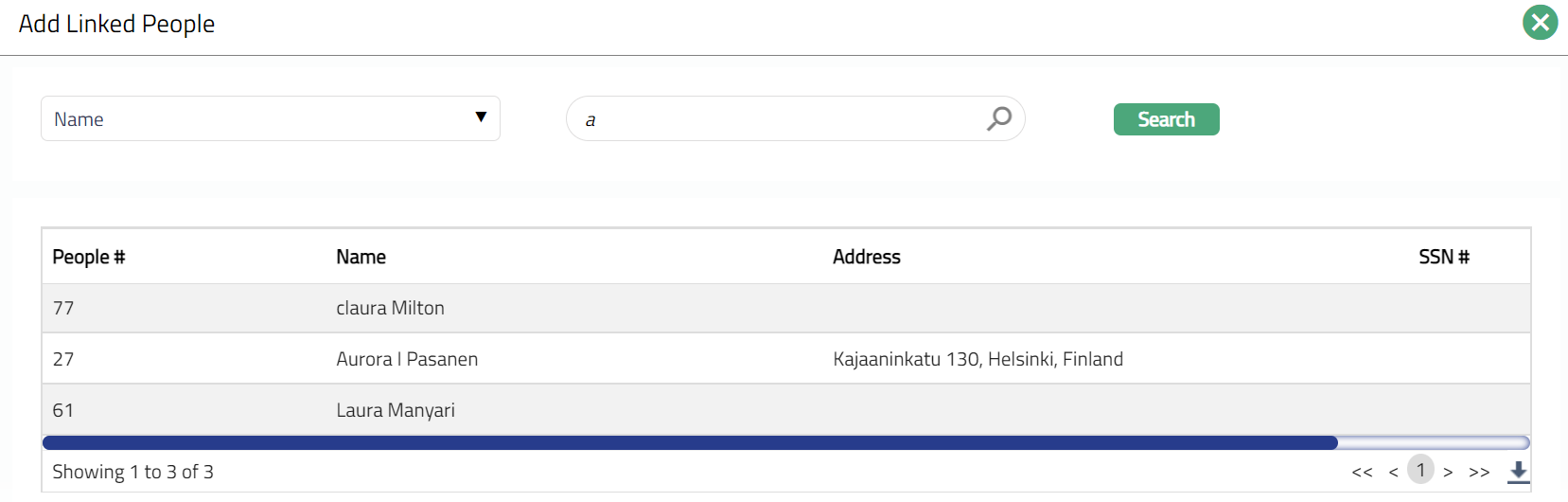Sort by the SSN # column header
The height and width of the screenshot is (502, 1568).
(1443, 257)
